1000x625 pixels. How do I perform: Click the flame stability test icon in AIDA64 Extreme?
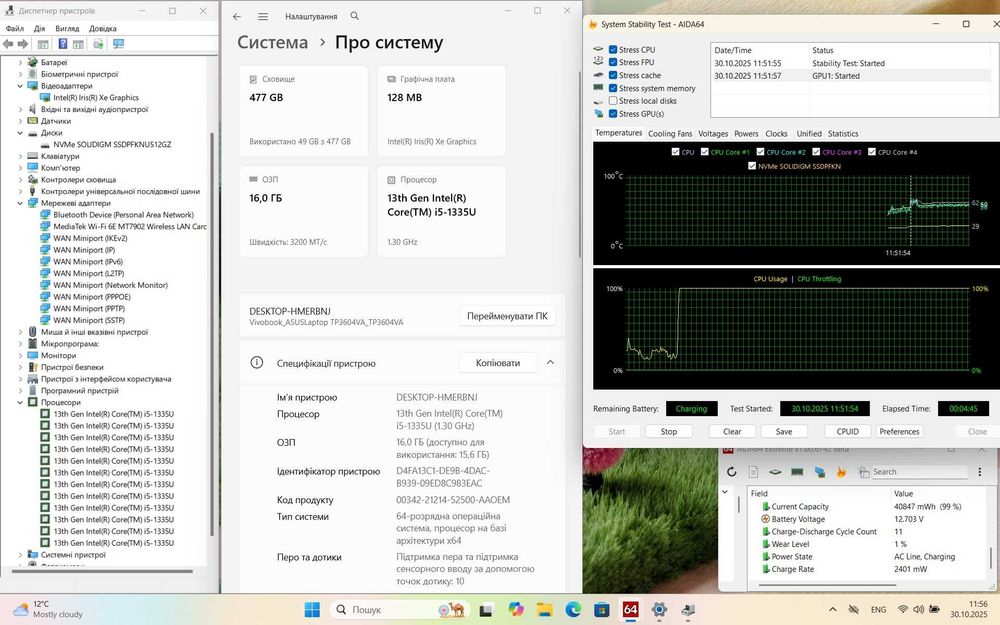click(x=841, y=472)
